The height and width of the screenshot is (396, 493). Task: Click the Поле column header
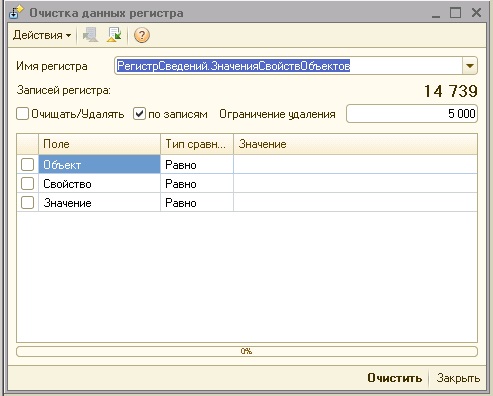click(99, 144)
